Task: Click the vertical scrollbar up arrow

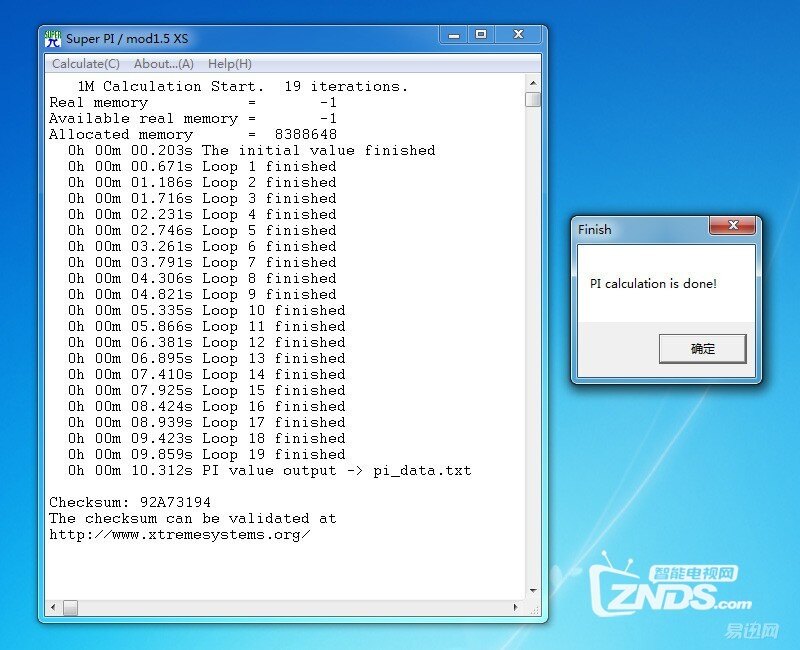Action: click(x=533, y=84)
